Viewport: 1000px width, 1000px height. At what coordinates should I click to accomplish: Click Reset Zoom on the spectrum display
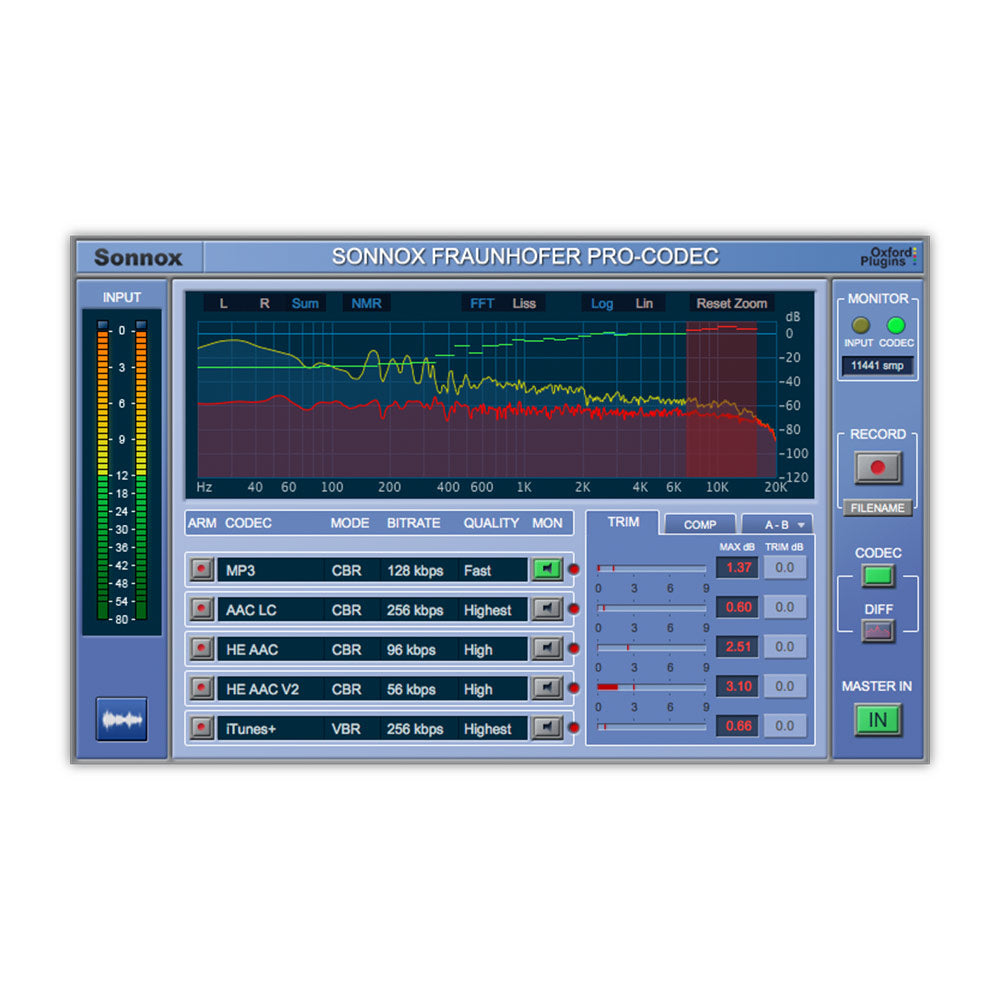click(x=729, y=303)
